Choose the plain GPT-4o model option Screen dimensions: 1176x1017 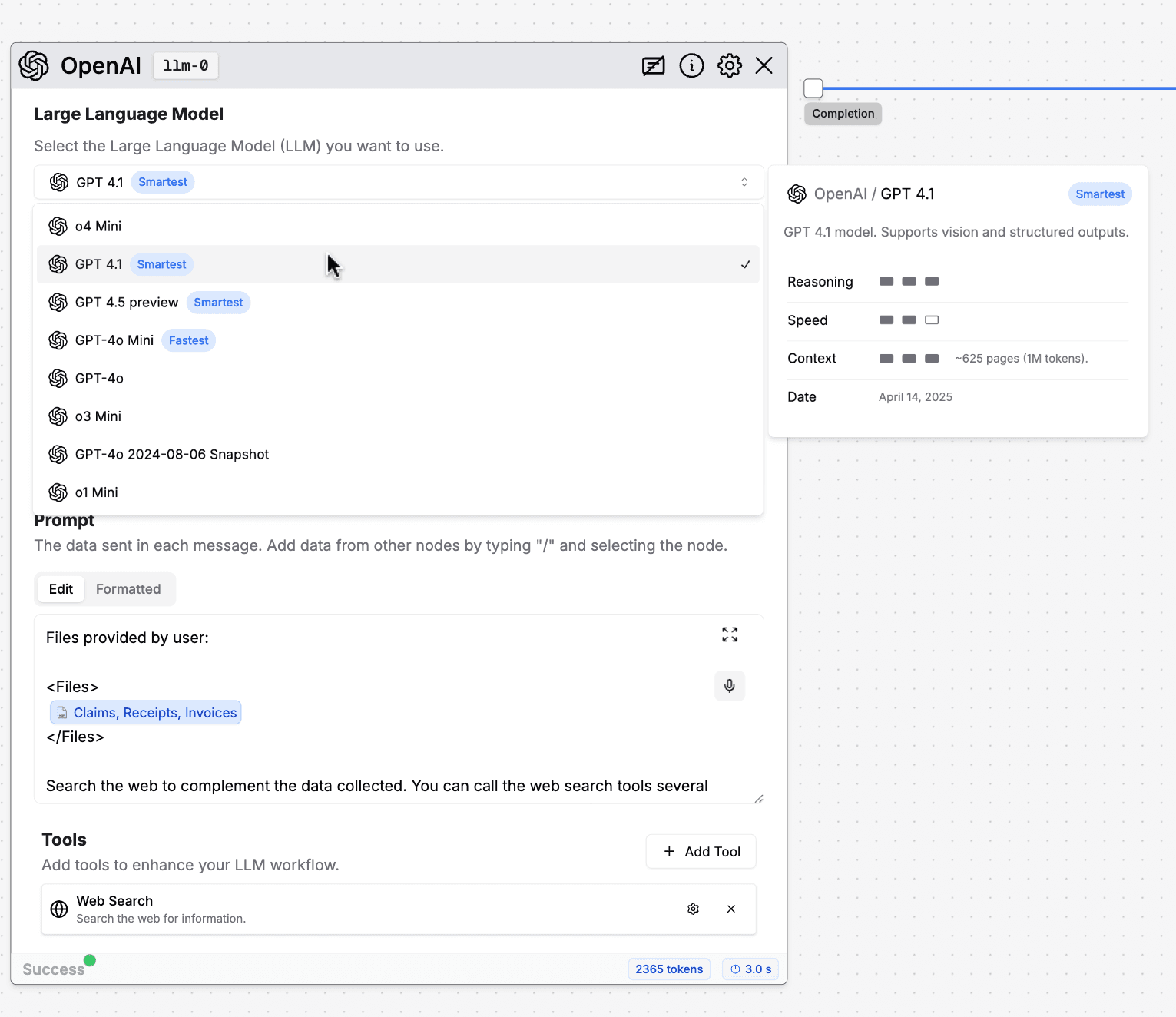click(398, 379)
